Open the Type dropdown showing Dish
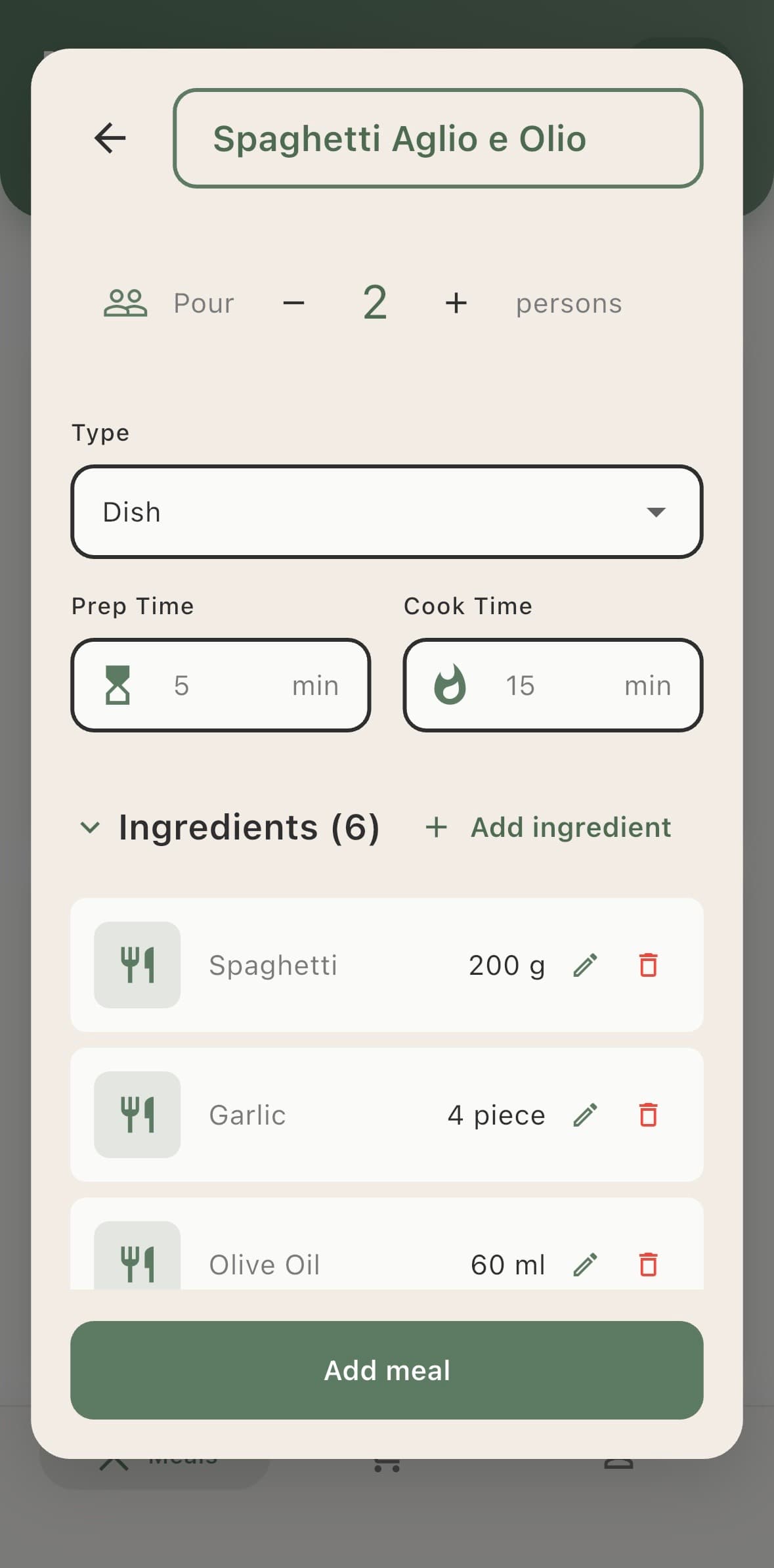774x1568 pixels. point(387,512)
